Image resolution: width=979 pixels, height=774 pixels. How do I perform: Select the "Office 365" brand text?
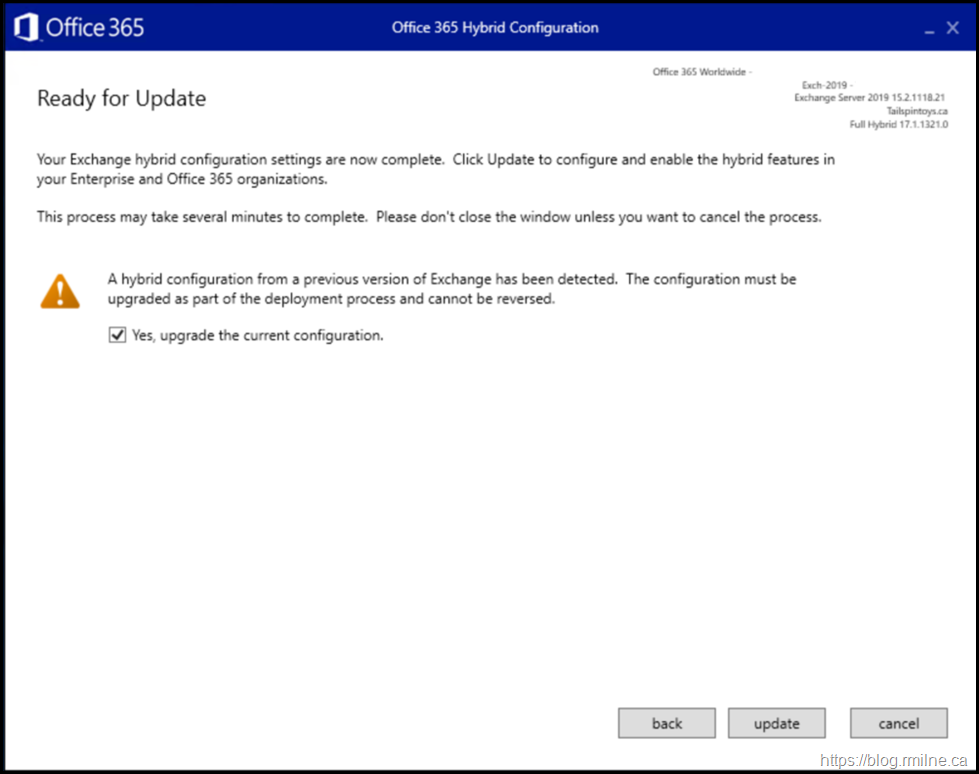click(x=95, y=27)
